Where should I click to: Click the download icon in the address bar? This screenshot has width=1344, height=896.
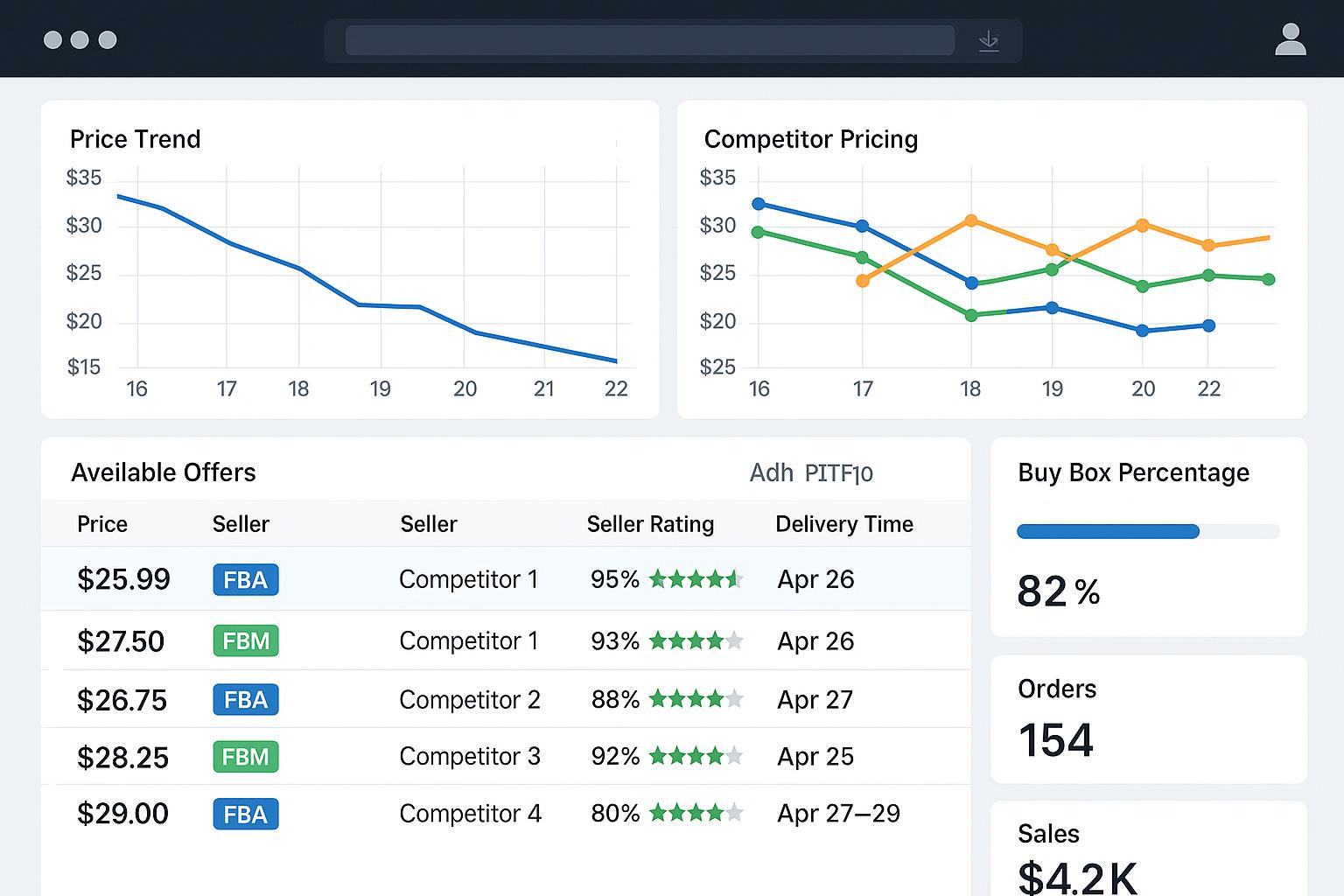click(x=989, y=39)
